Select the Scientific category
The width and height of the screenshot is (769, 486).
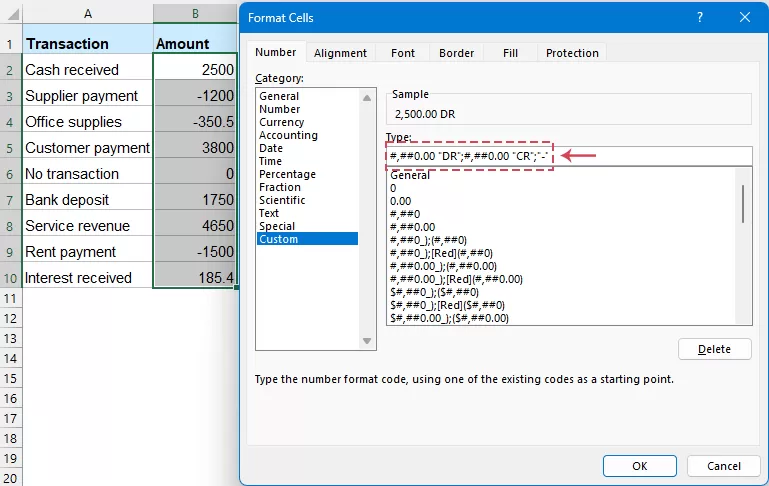click(x=307, y=200)
